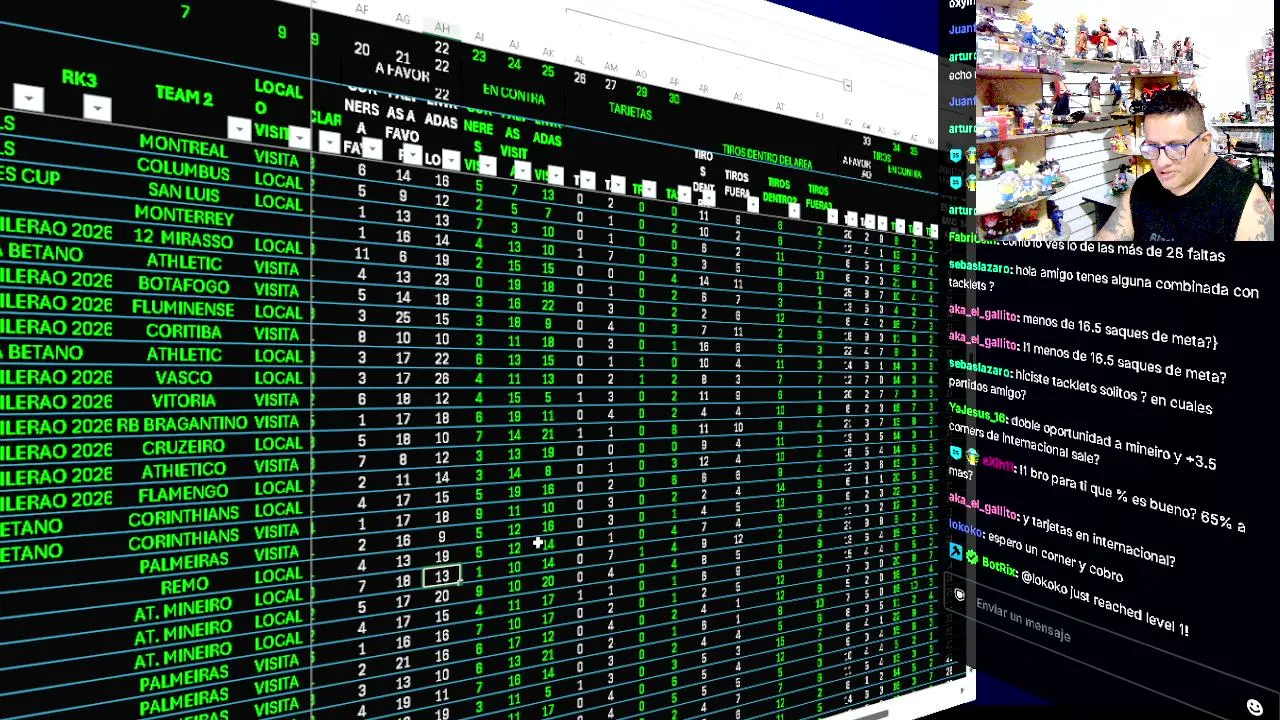Select the 'COLUMBUS' team cell
This screenshot has width=1280, height=720.
pyautogui.click(x=183, y=169)
